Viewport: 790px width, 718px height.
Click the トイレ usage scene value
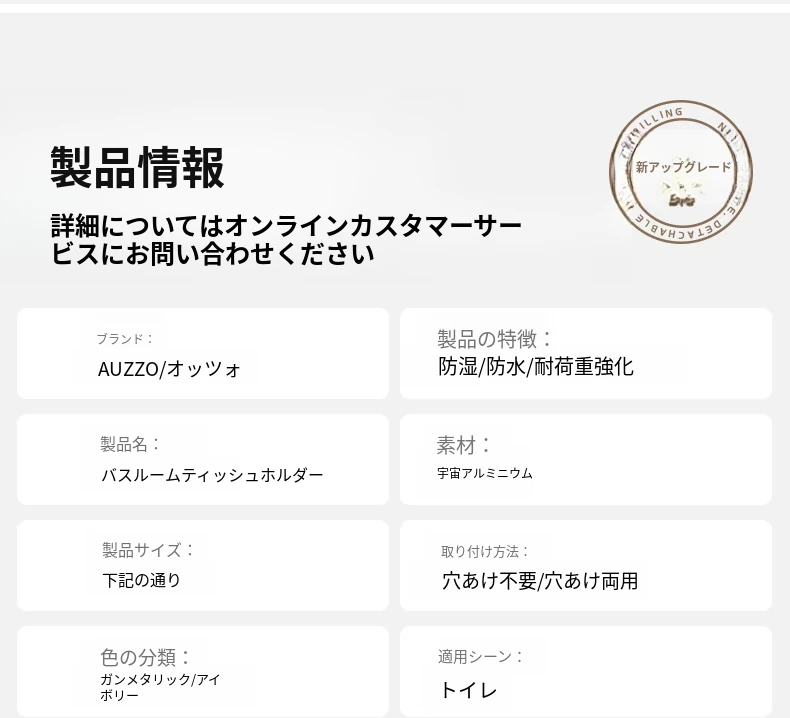469,690
